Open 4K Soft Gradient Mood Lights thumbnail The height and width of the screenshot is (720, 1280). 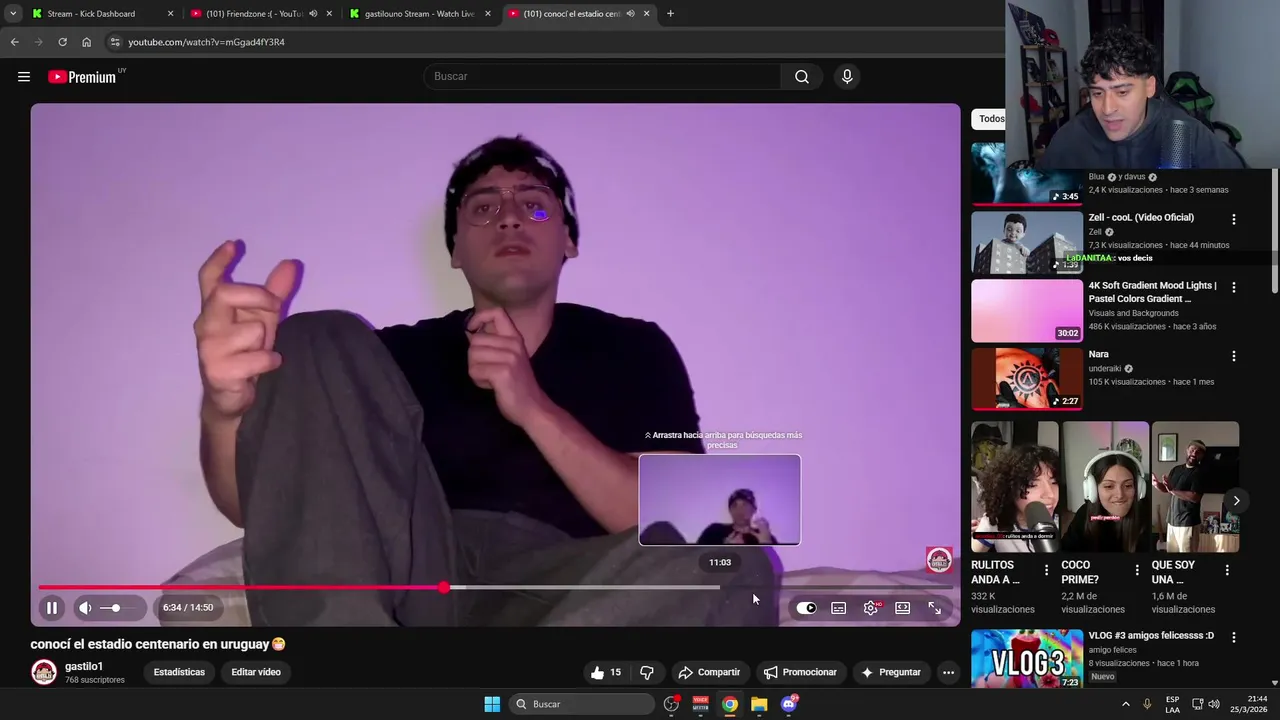pos(1027,310)
